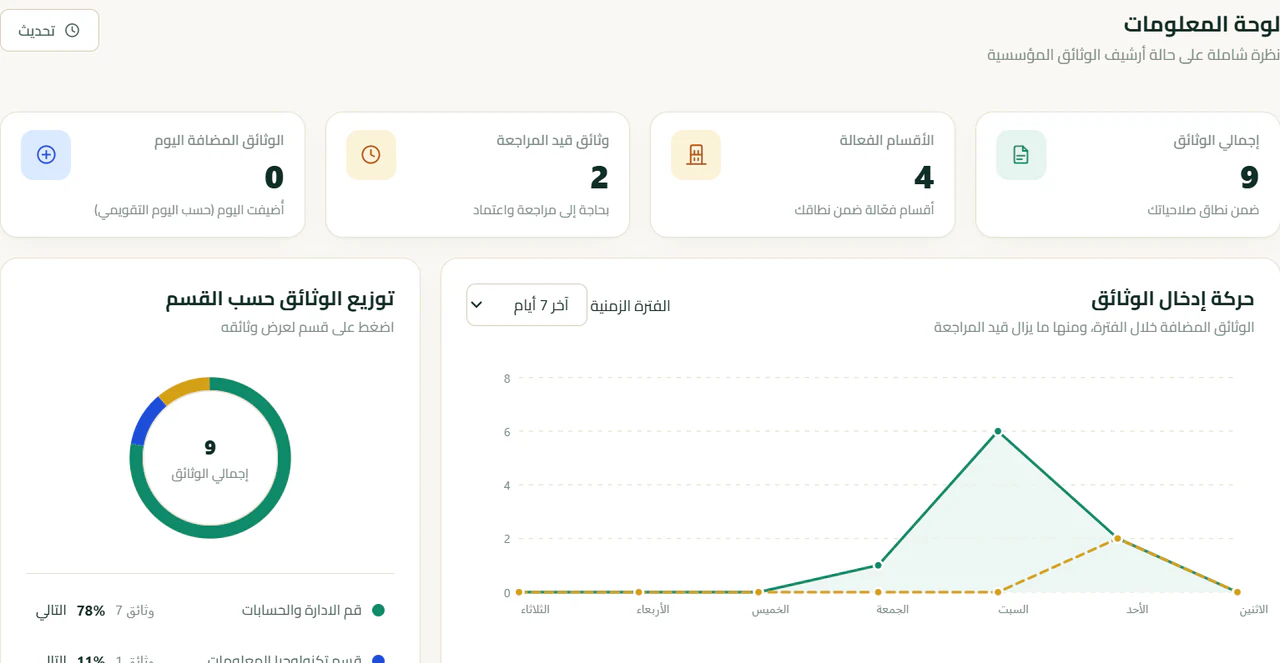Click the الجمعة axis label
Screen dimensions: 1280x663
tap(893, 609)
